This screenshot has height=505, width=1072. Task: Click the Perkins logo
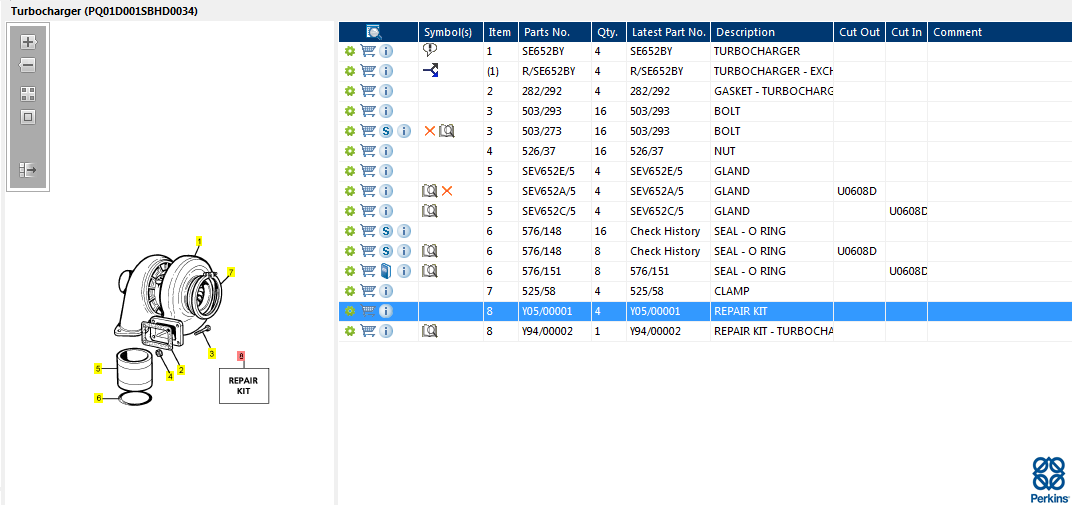(x=1048, y=479)
